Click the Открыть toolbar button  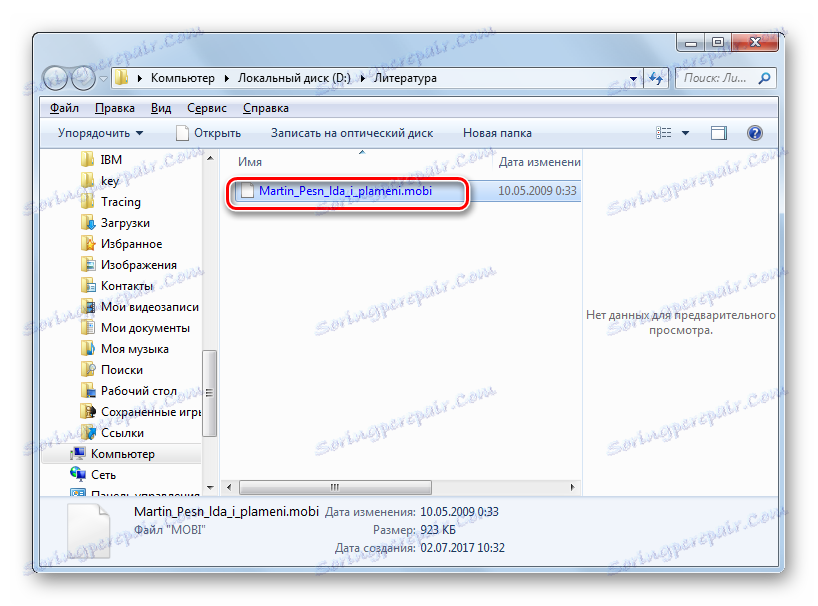pos(209,133)
